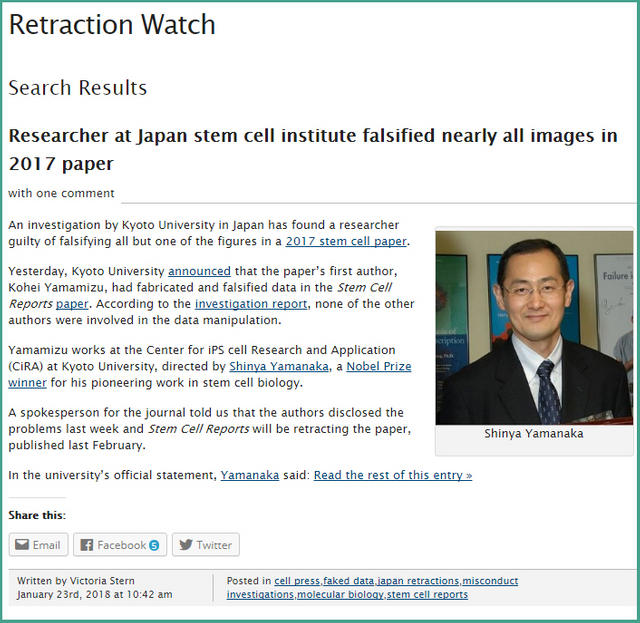Share the post via Email button
Image resolution: width=640 pixels, height=623 pixels.
click(38, 545)
